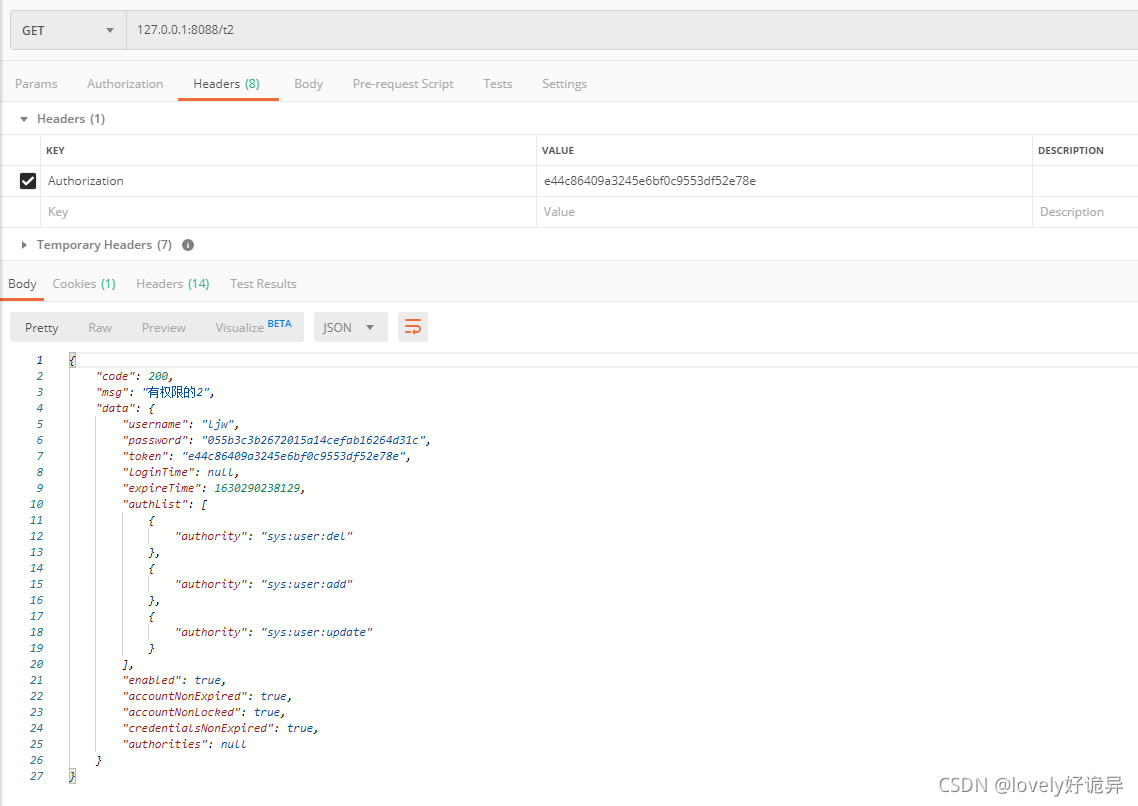1138x806 pixels.
Task: Click the Description placeholder field
Action: [1085, 212]
